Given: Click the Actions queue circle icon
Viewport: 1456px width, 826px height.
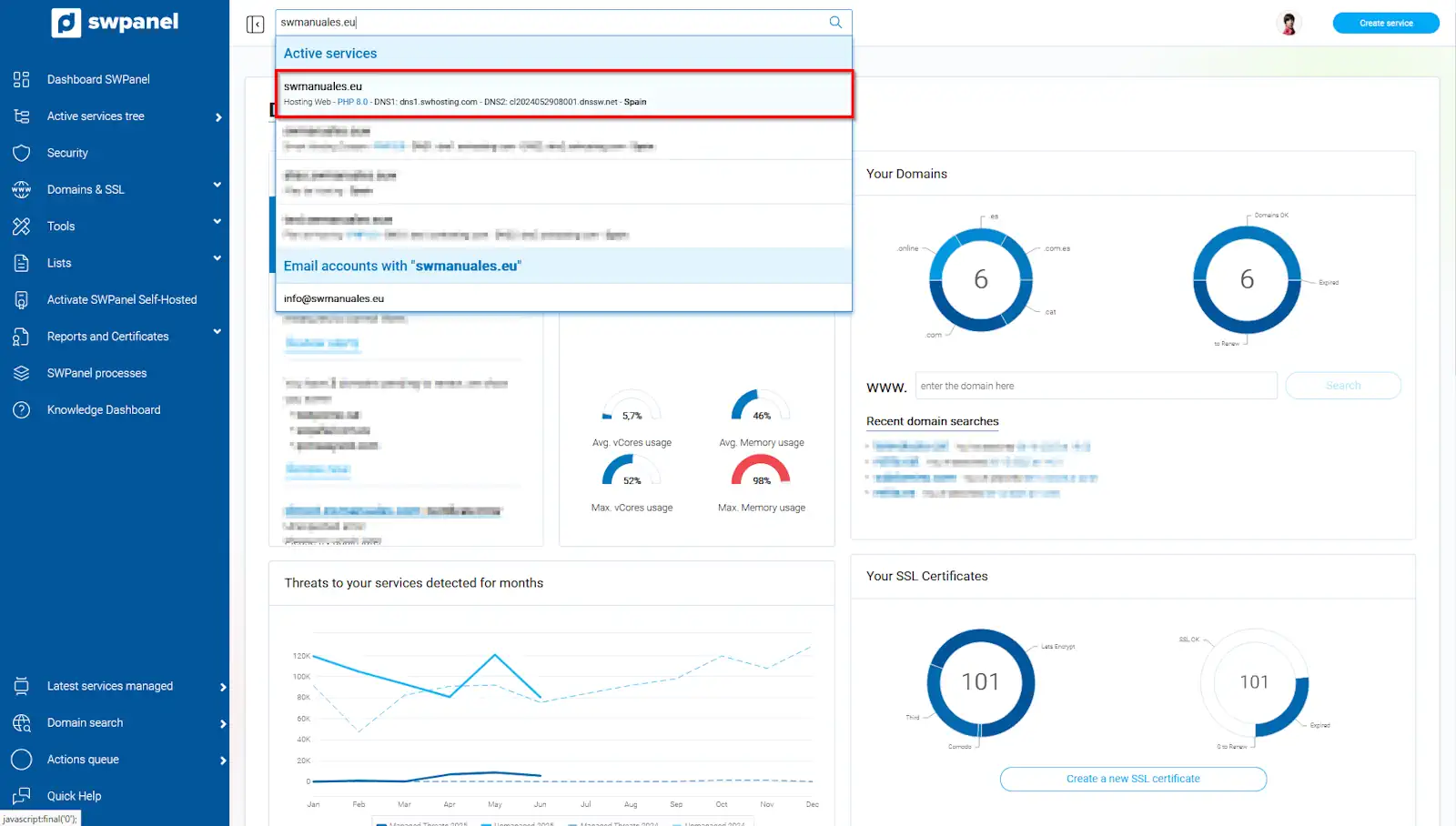Looking at the screenshot, I should pos(22,760).
